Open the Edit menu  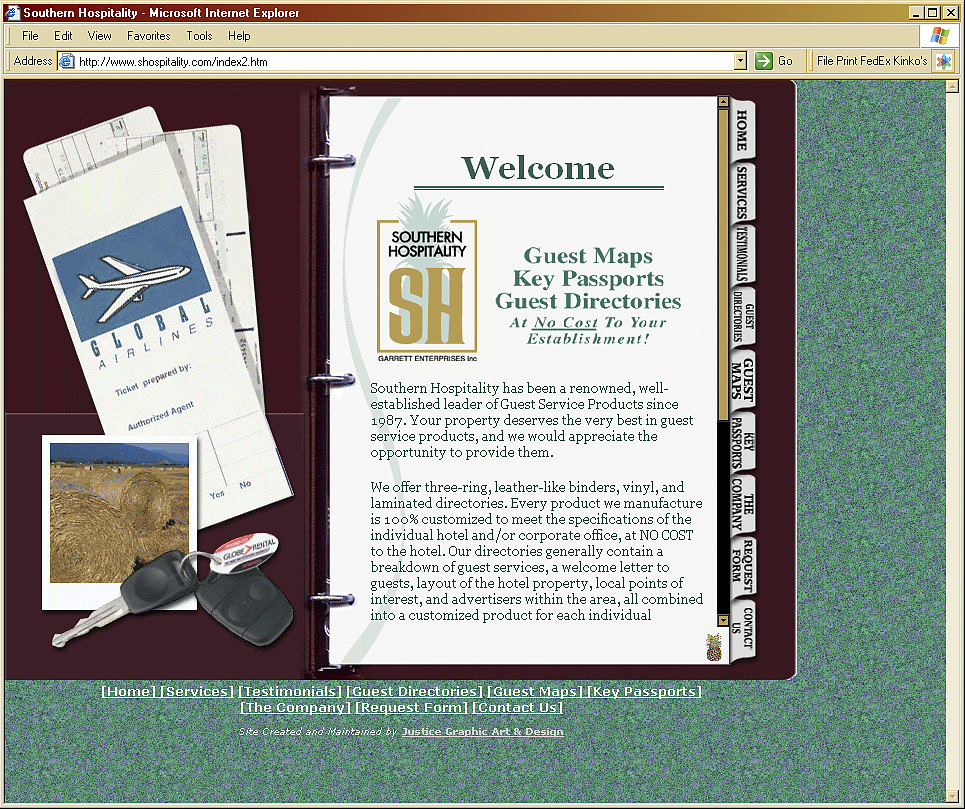pos(63,36)
